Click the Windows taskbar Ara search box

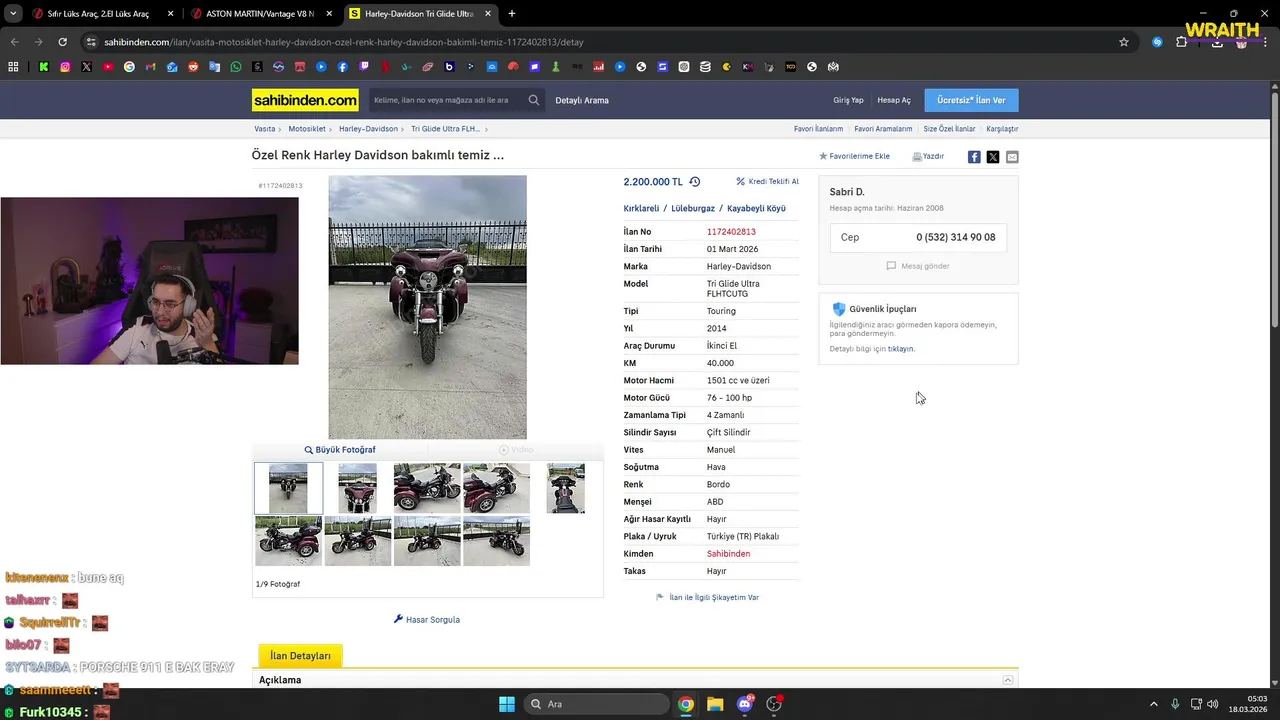[596, 704]
